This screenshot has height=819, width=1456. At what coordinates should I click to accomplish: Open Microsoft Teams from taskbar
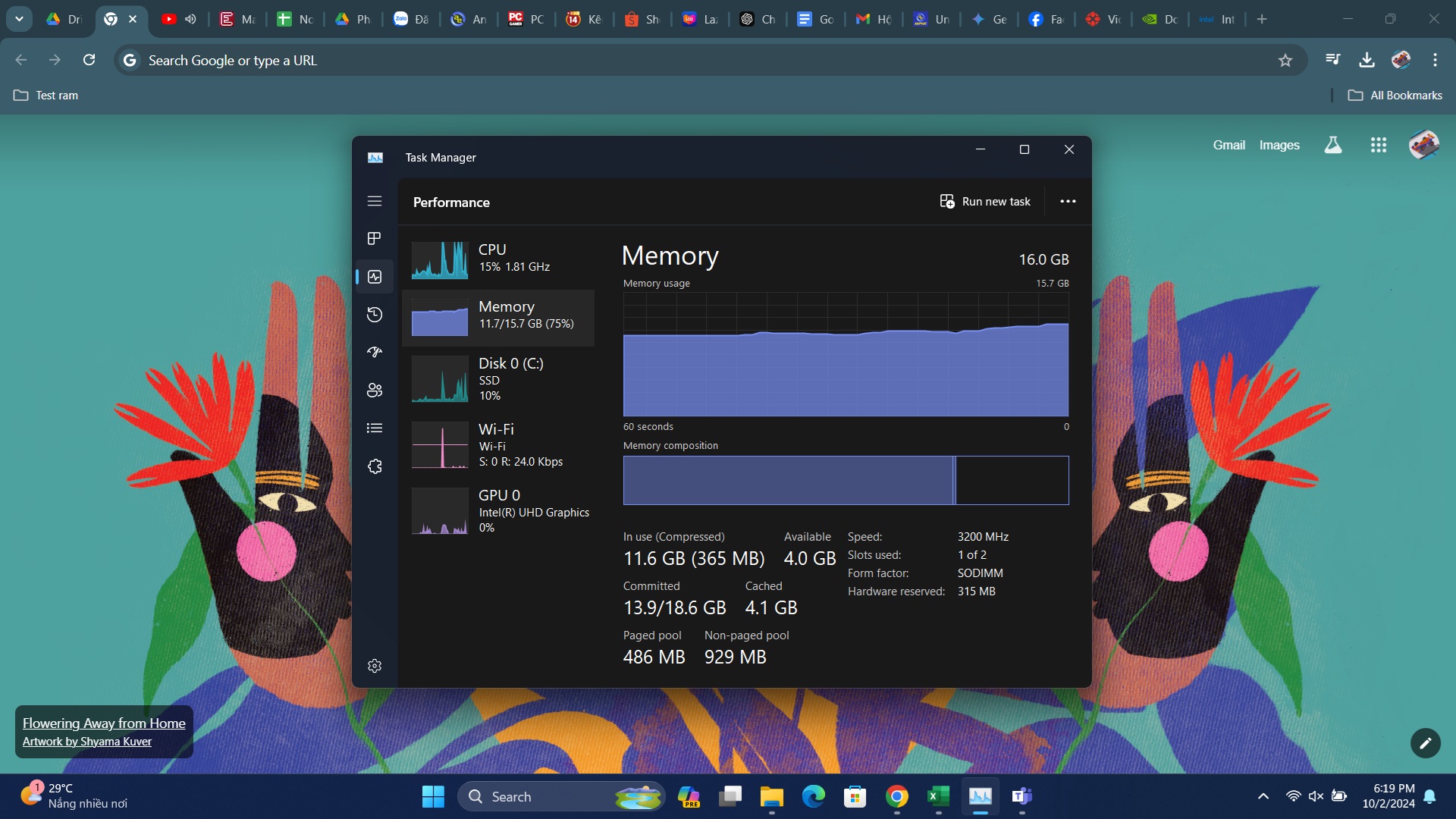[1022, 796]
